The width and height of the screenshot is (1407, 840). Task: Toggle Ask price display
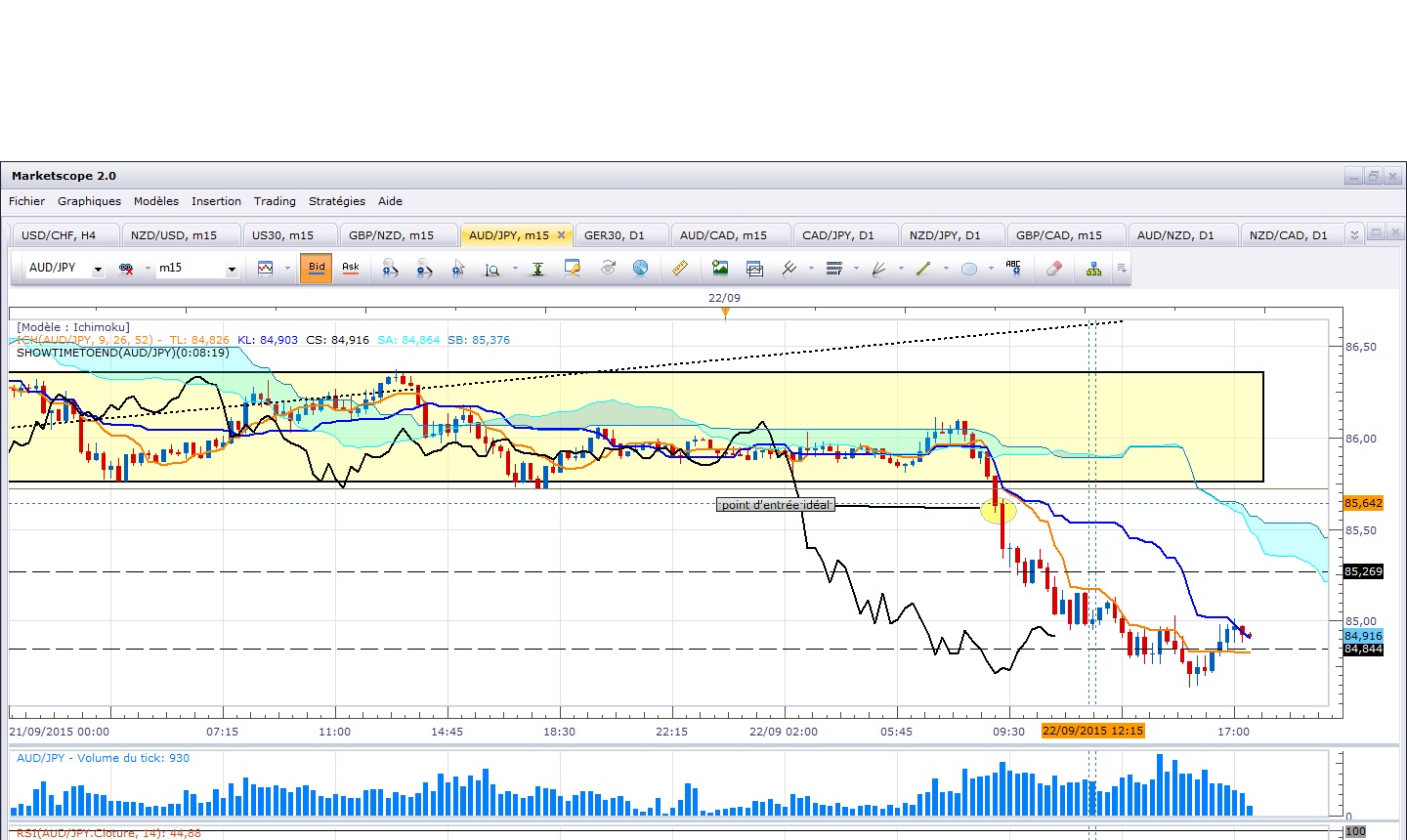pyautogui.click(x=351, y=268)
